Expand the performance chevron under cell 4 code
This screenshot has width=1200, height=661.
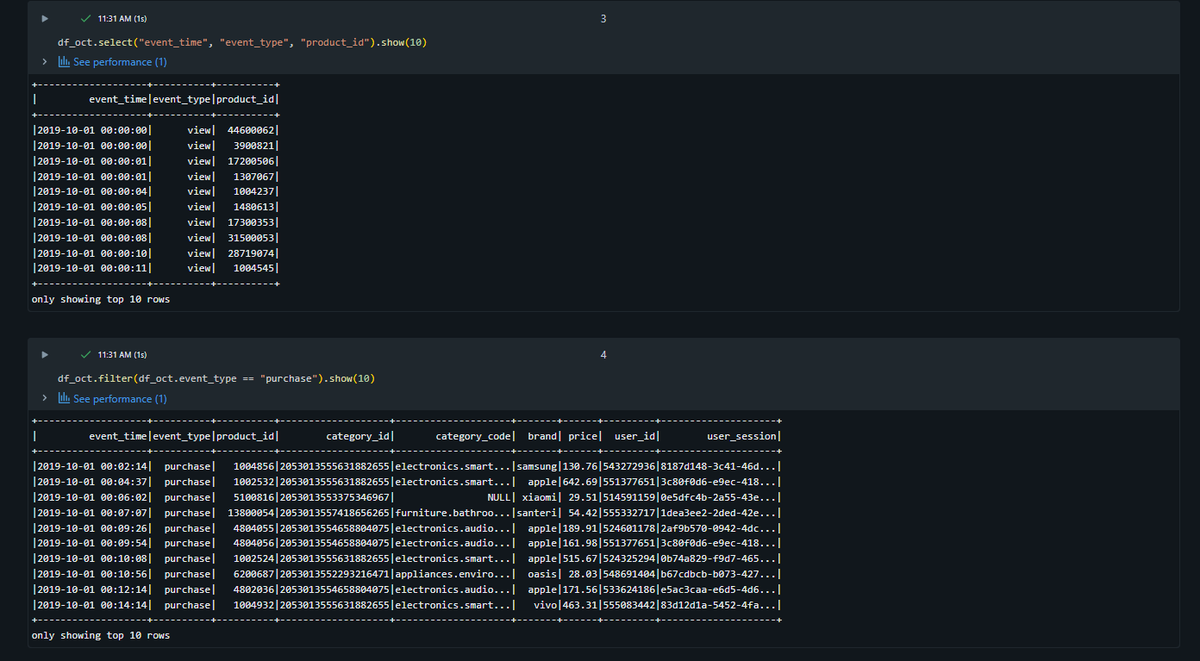pyautogui.click(x=46, y=399)
